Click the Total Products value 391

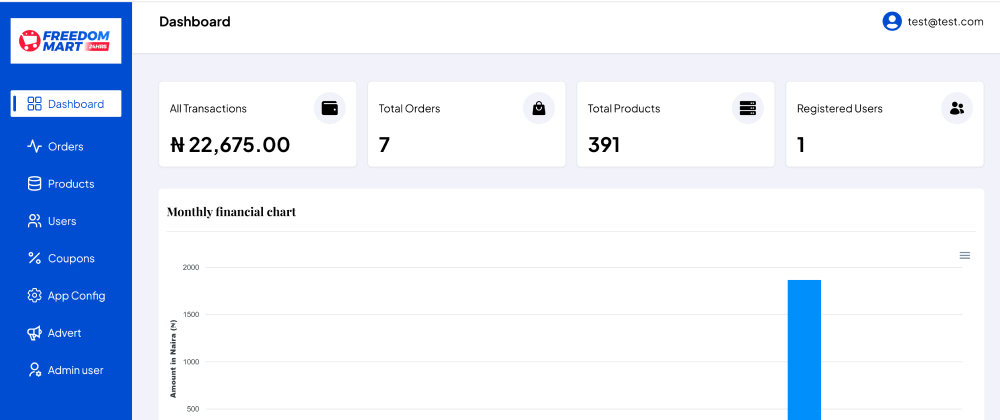coord(604,145)
